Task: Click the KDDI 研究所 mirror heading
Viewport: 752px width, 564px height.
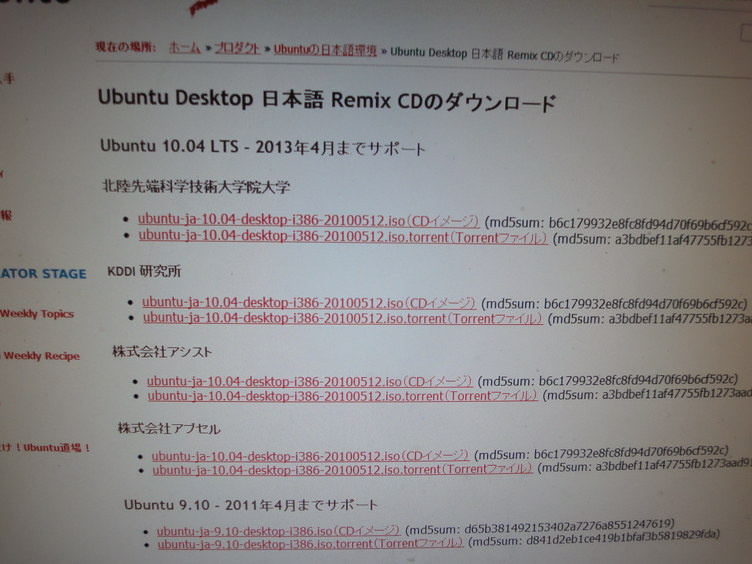Action: (x=144, y=271)
